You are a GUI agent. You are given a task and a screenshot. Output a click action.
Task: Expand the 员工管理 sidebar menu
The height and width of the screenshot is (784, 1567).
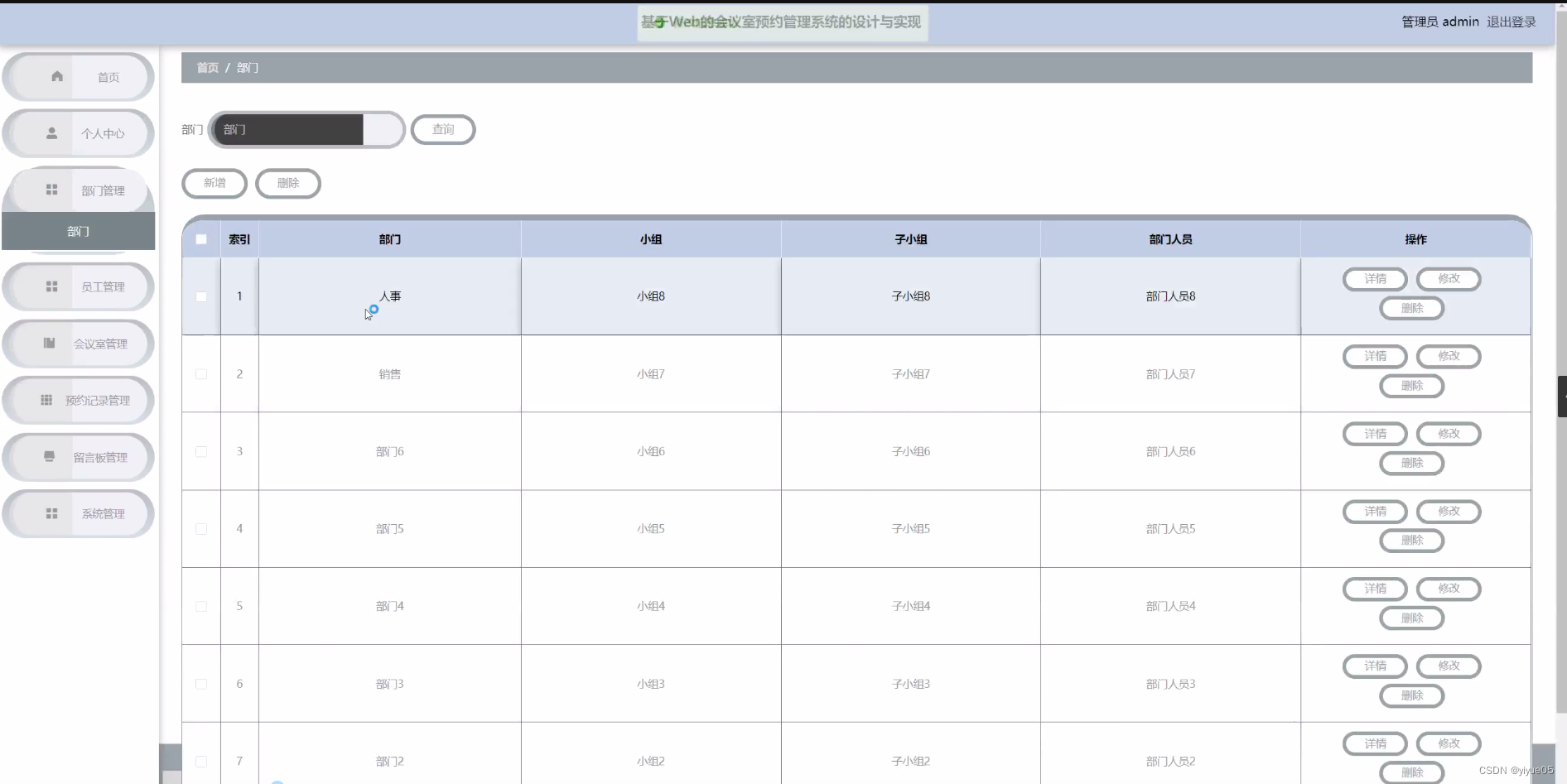tap(102, 286)
